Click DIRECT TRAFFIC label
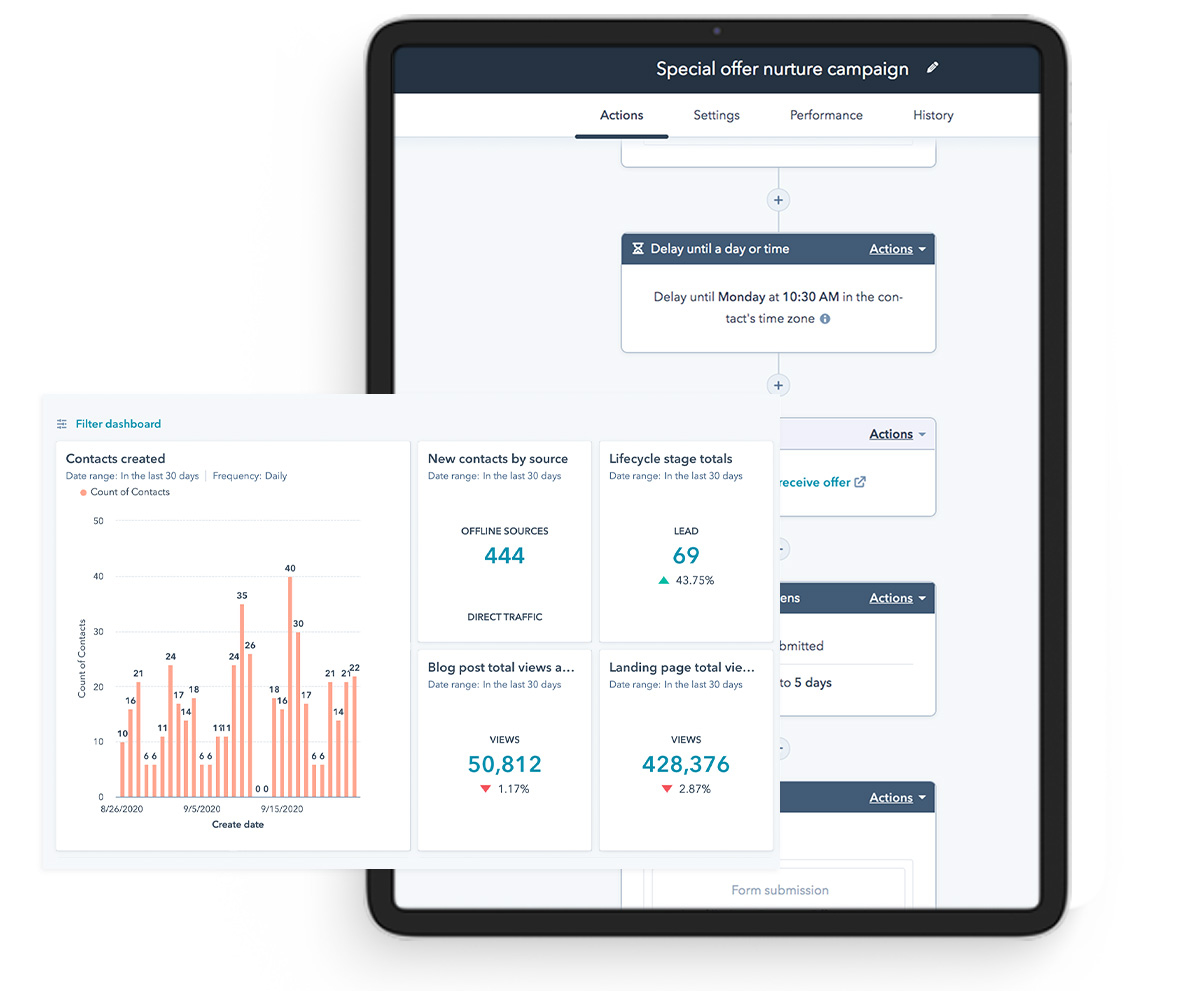This screenshot has height=991, width=1189. 504,617
